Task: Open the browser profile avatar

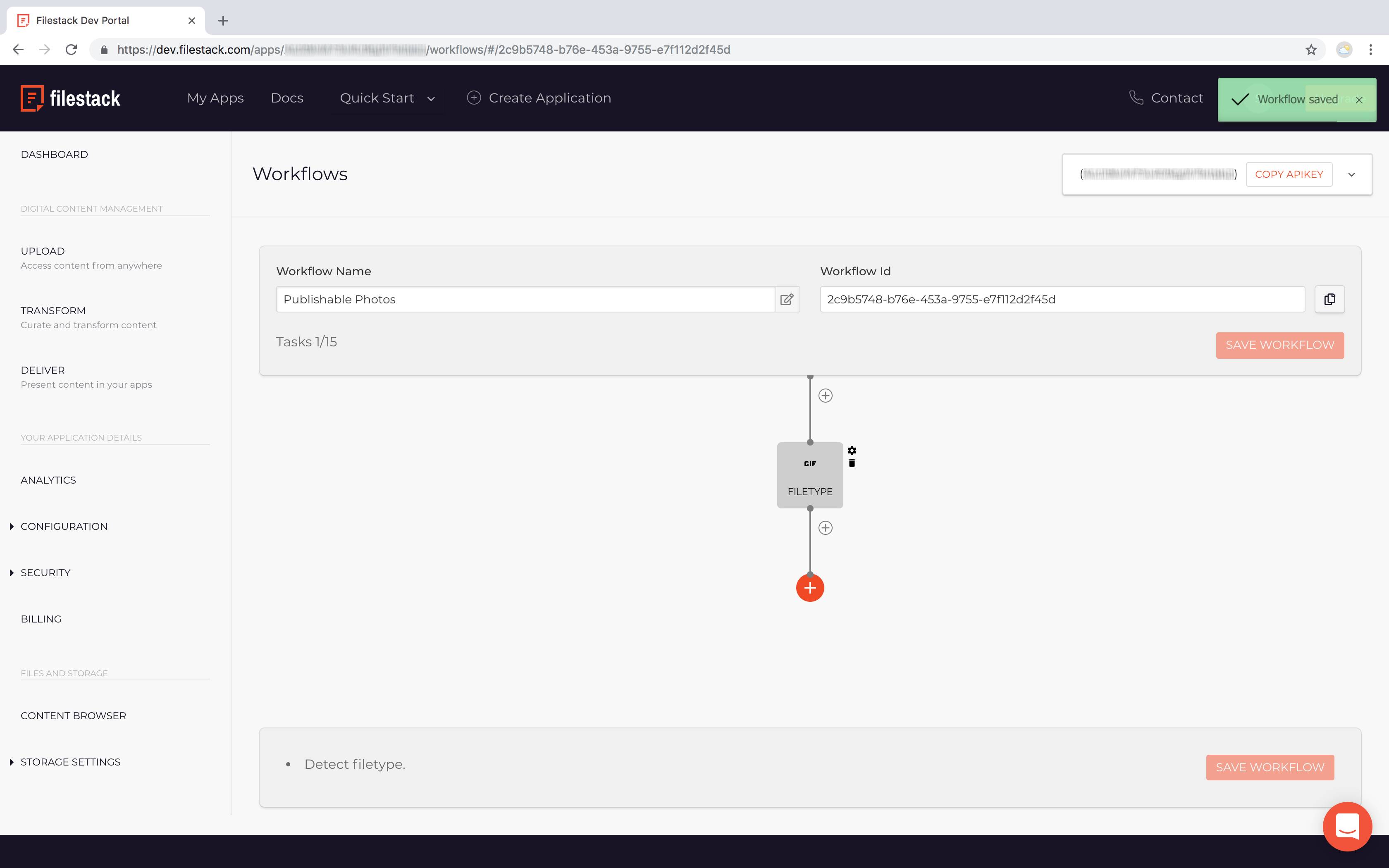Action: tap(1344, 50)
